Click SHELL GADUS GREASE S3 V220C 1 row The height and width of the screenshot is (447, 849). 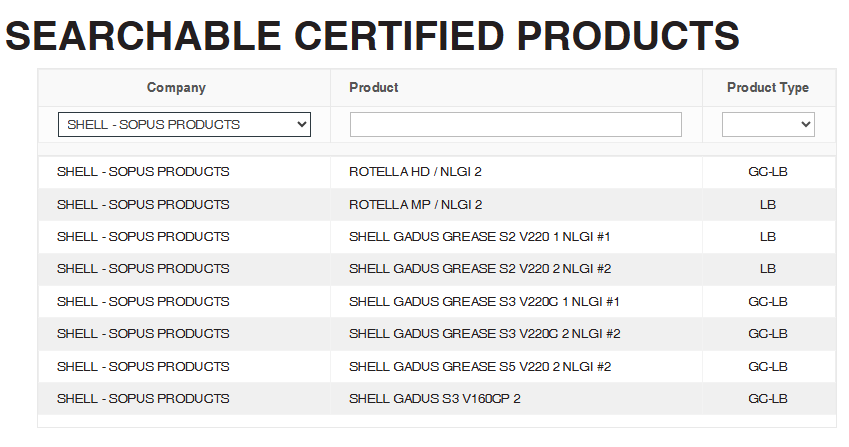pyautogui.click(x=484, y=302)
